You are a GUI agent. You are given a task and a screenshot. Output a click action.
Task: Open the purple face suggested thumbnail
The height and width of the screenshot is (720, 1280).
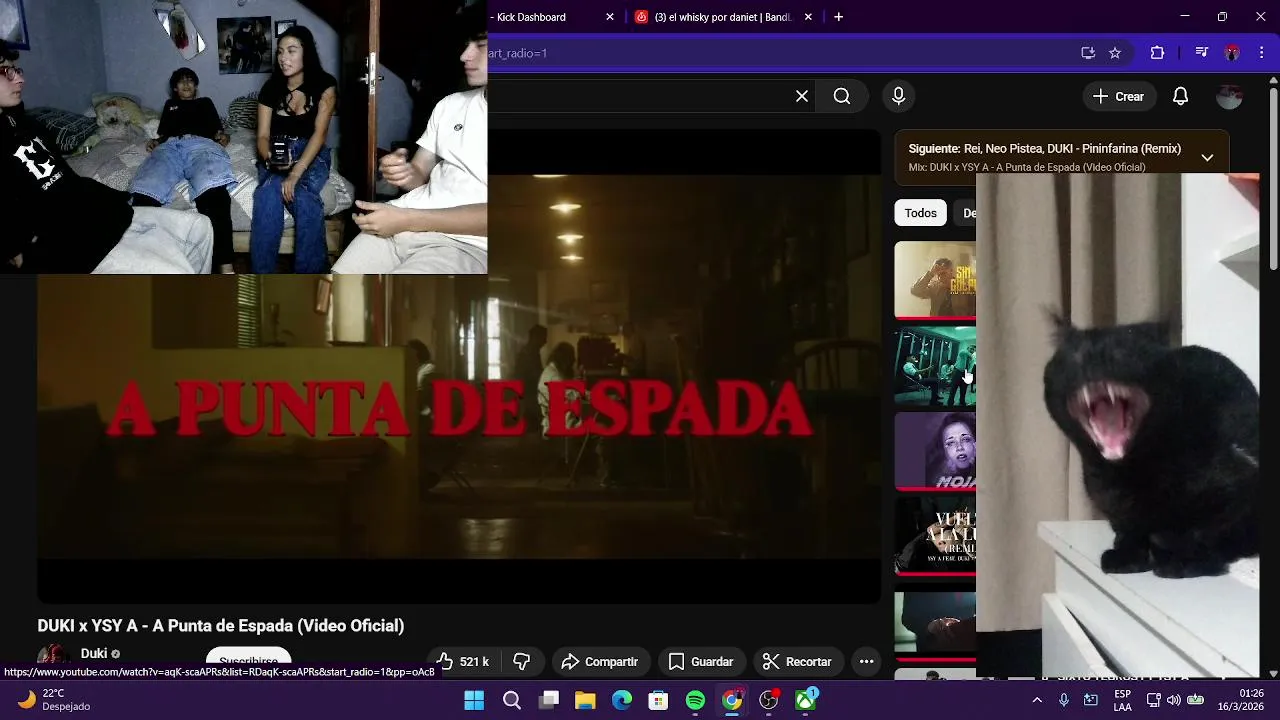pos(935,452)
